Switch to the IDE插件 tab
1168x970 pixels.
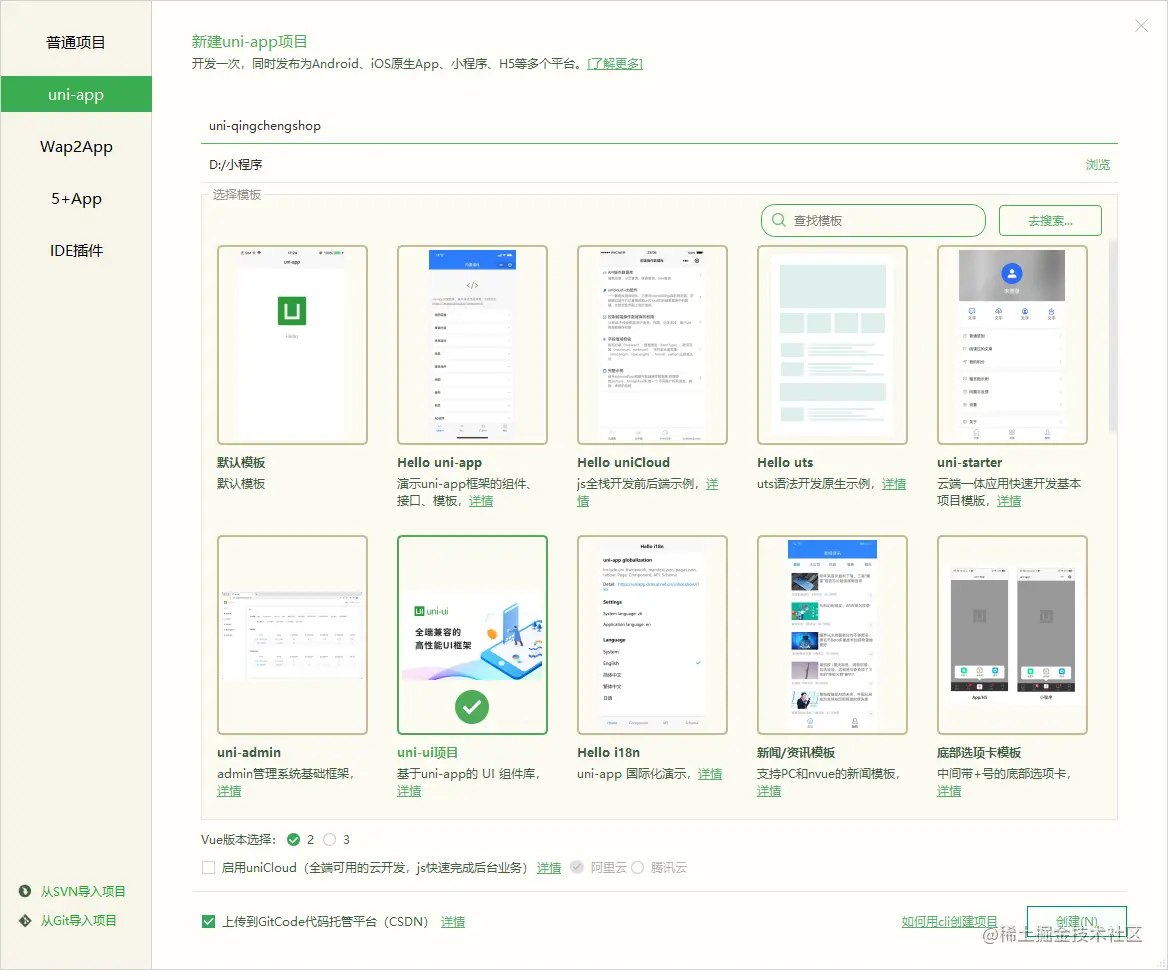(76, 251)
